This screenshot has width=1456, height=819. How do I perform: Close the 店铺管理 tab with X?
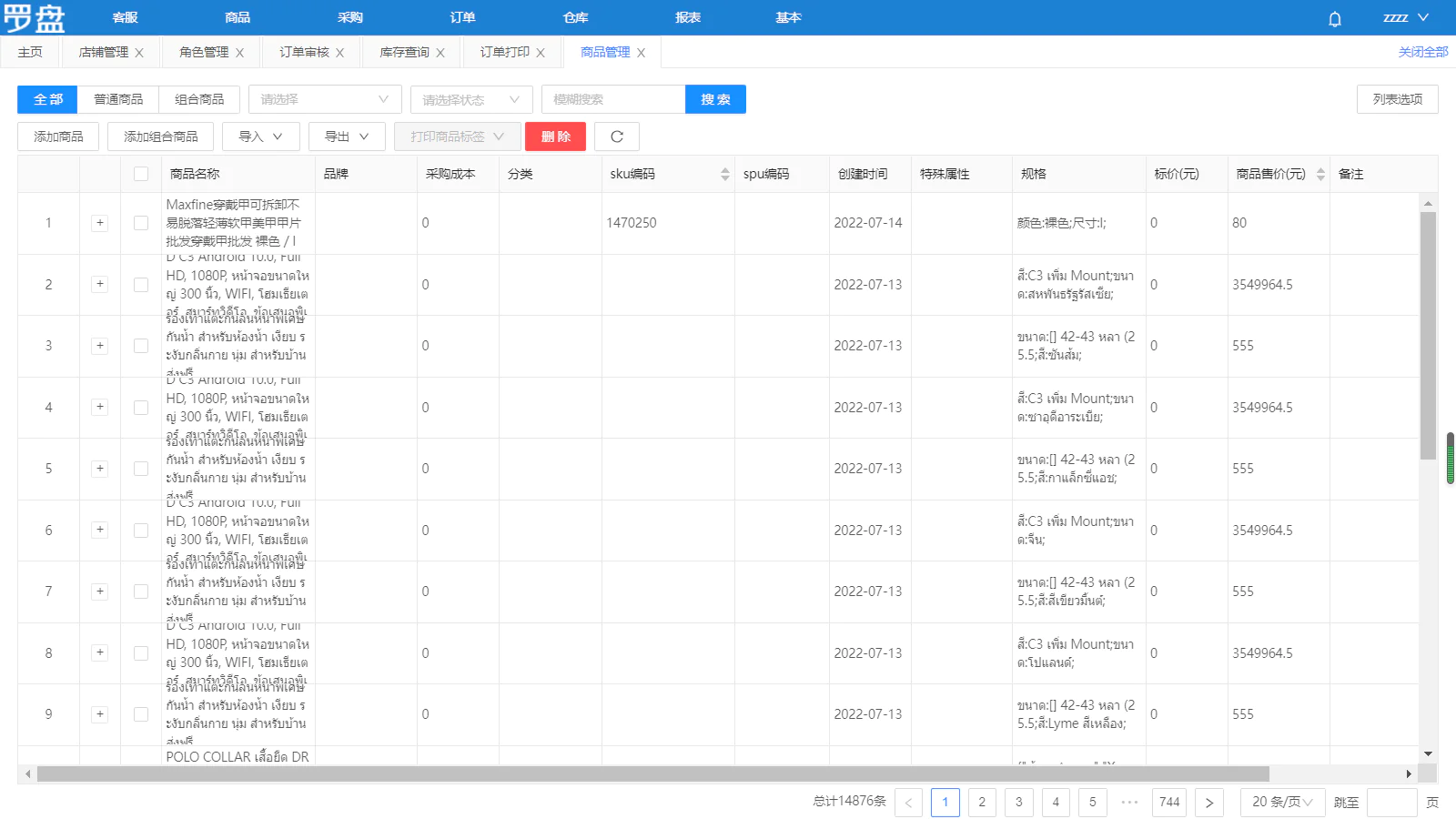tap(139, 53)
